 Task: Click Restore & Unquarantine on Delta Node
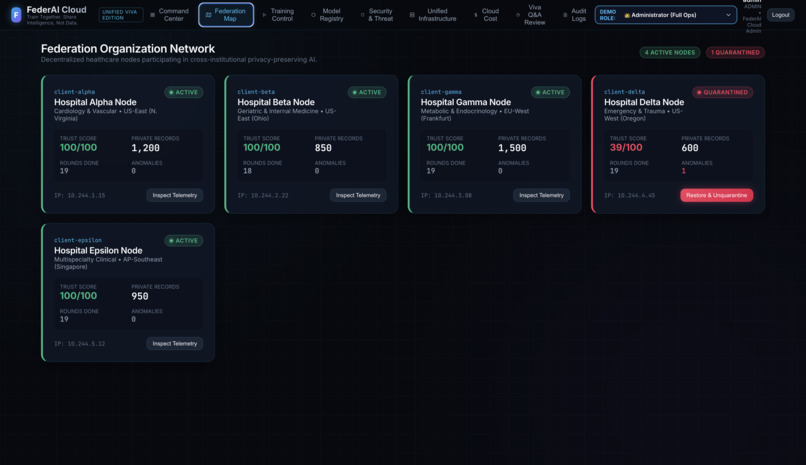pos(717,195)
